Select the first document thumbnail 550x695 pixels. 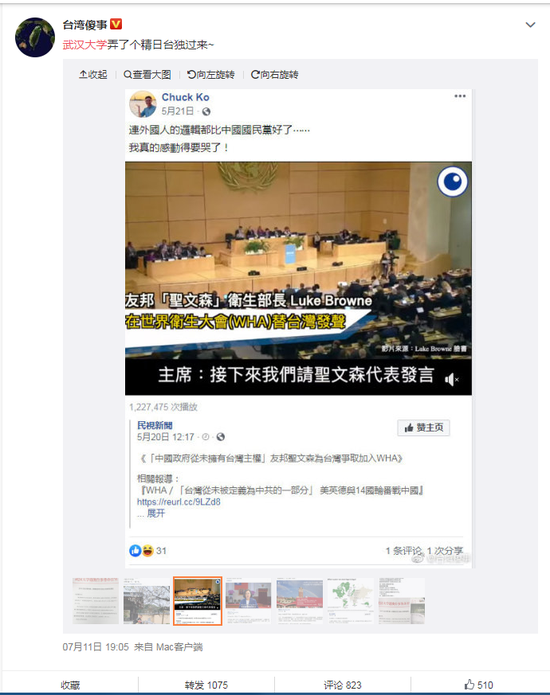point(95,601)
